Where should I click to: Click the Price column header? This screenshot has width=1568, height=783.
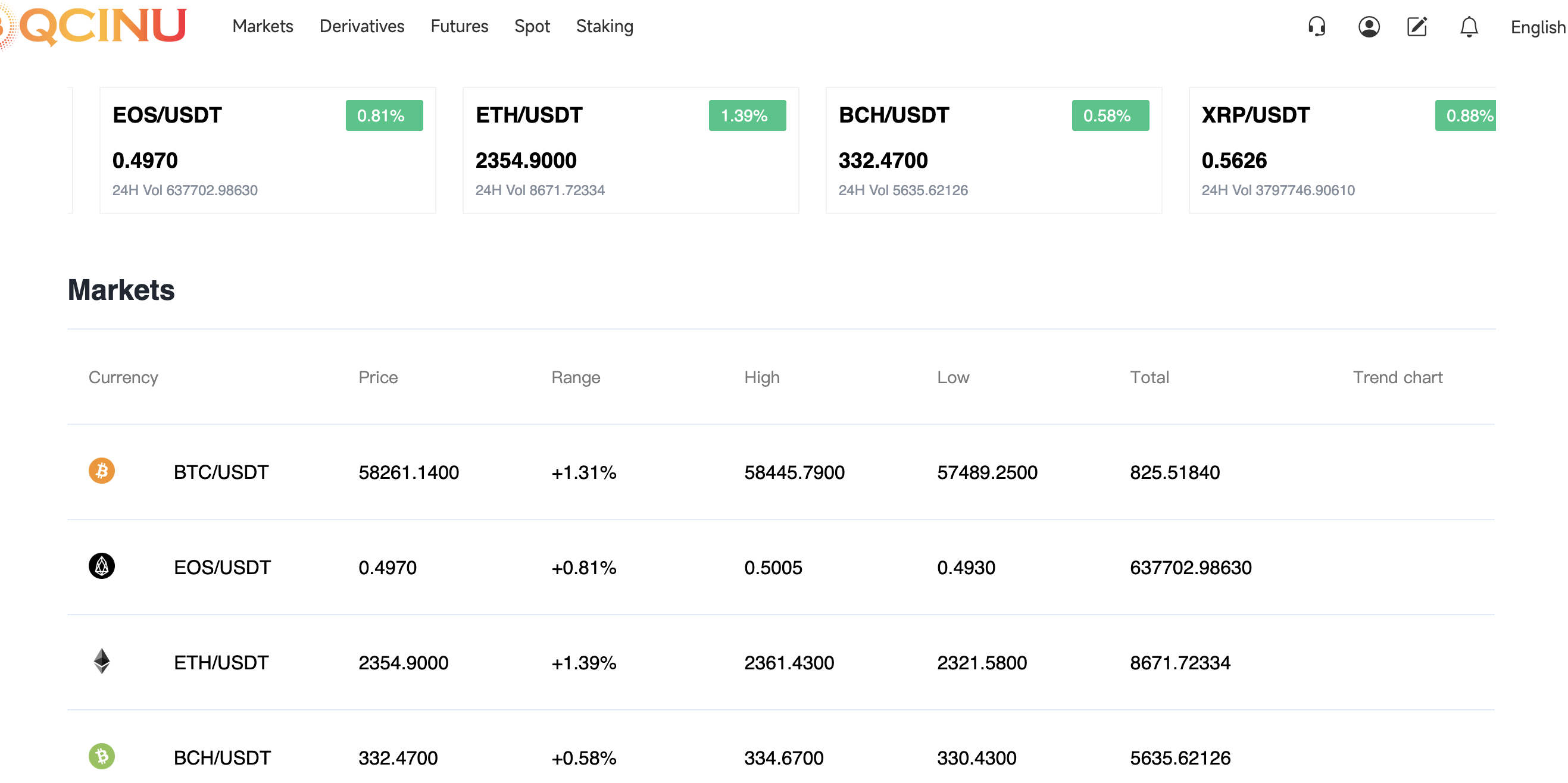377,377
